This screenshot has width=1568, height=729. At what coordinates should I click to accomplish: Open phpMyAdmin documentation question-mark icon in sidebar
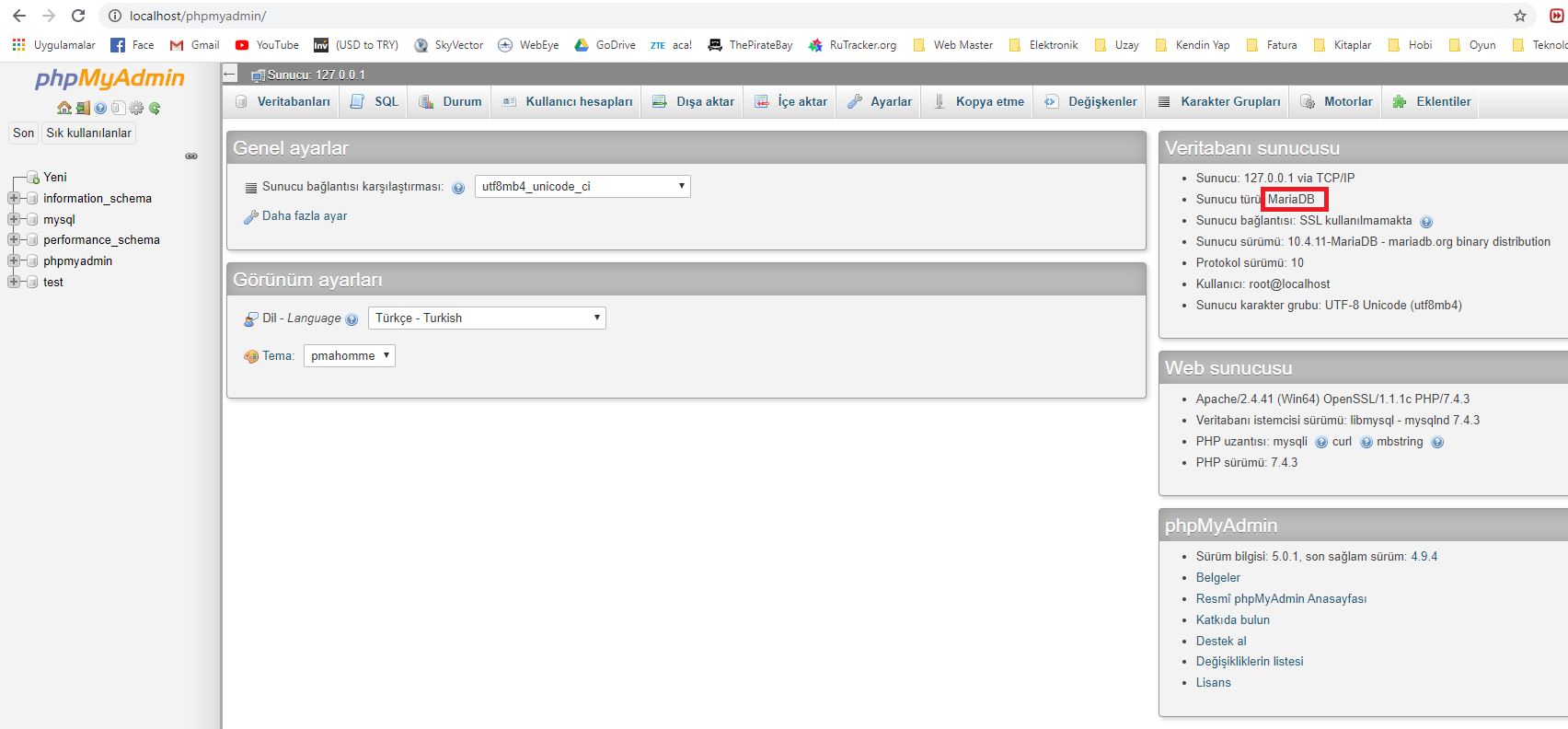point(100,108)
